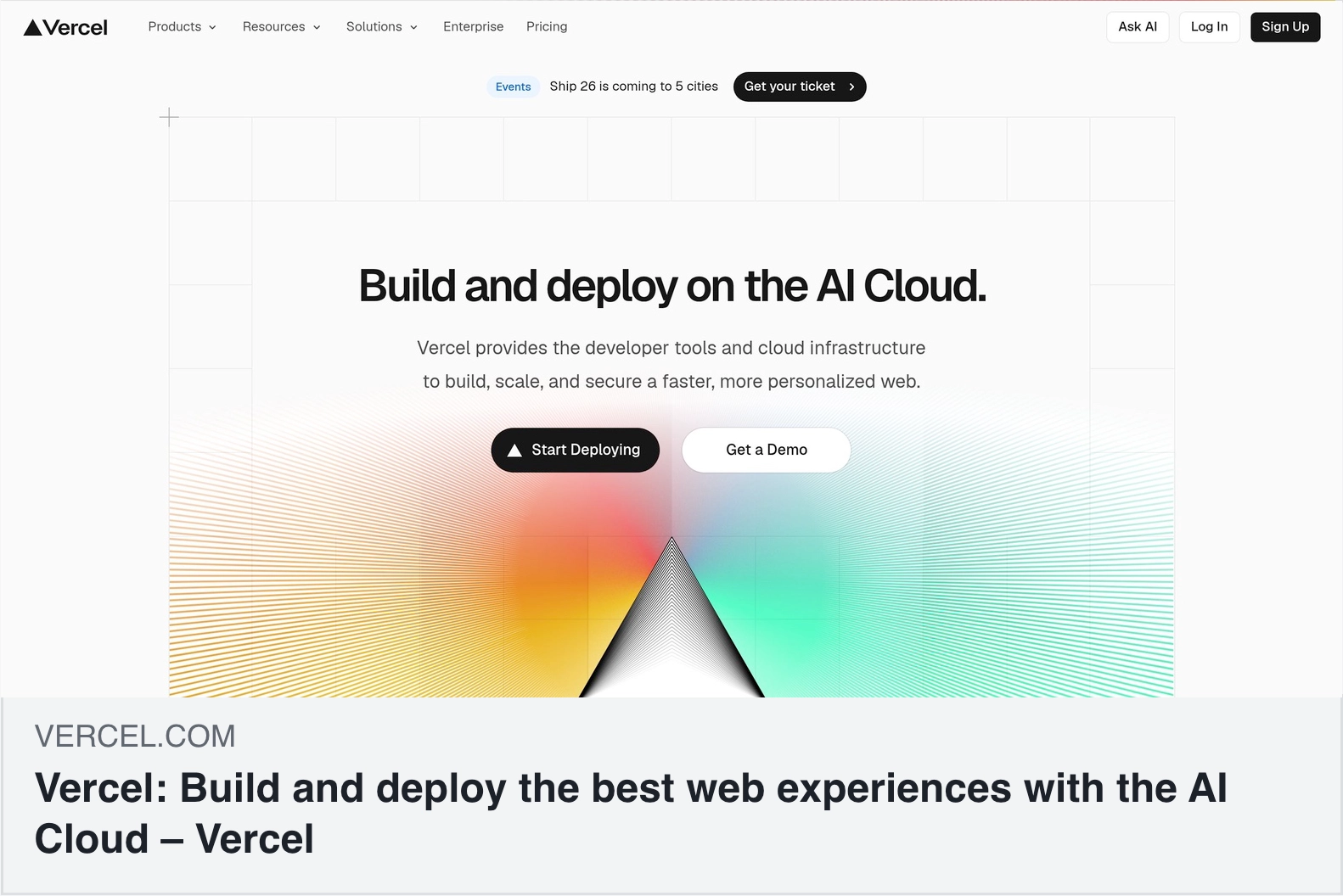Screen dimensions: 1343x896
Task: Click the Sign Up button
Action: pyautogui.click(x=1285, y=27)
